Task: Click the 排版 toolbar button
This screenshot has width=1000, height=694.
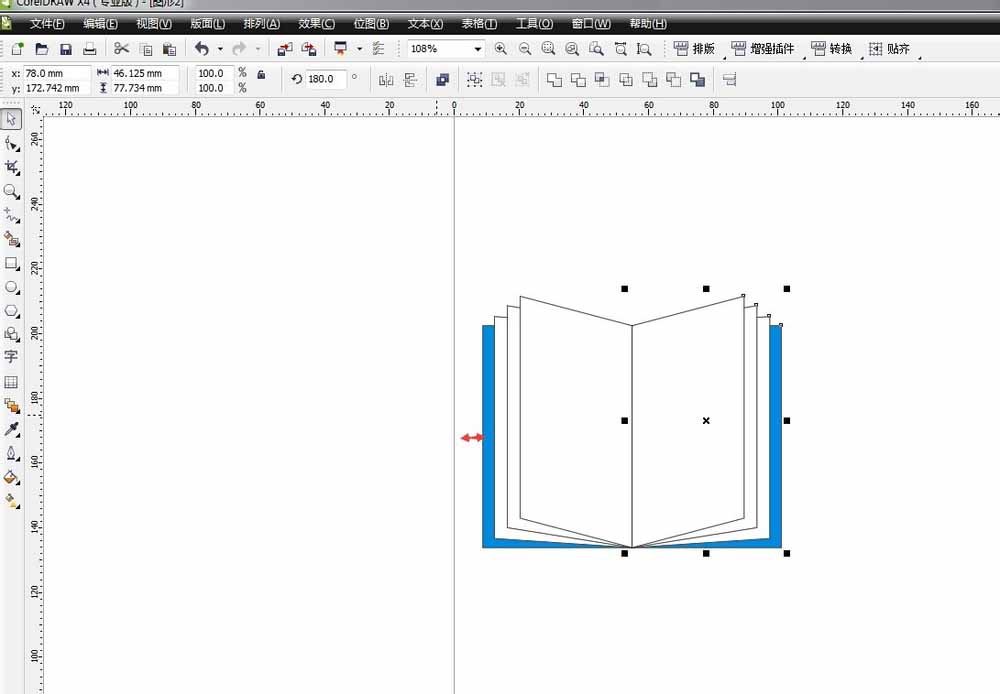Action: point(694,49)
